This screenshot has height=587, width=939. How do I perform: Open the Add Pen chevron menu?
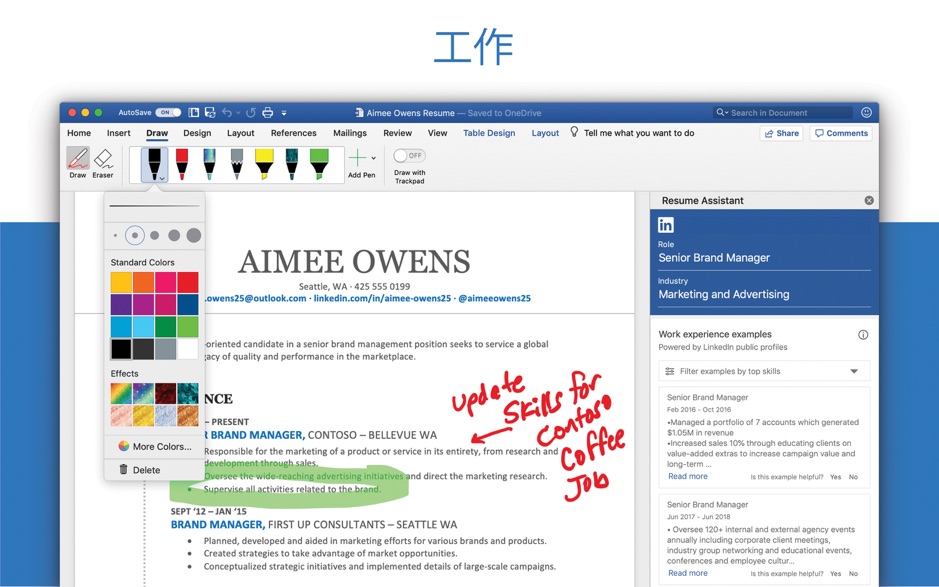click(x=372, y=158)
